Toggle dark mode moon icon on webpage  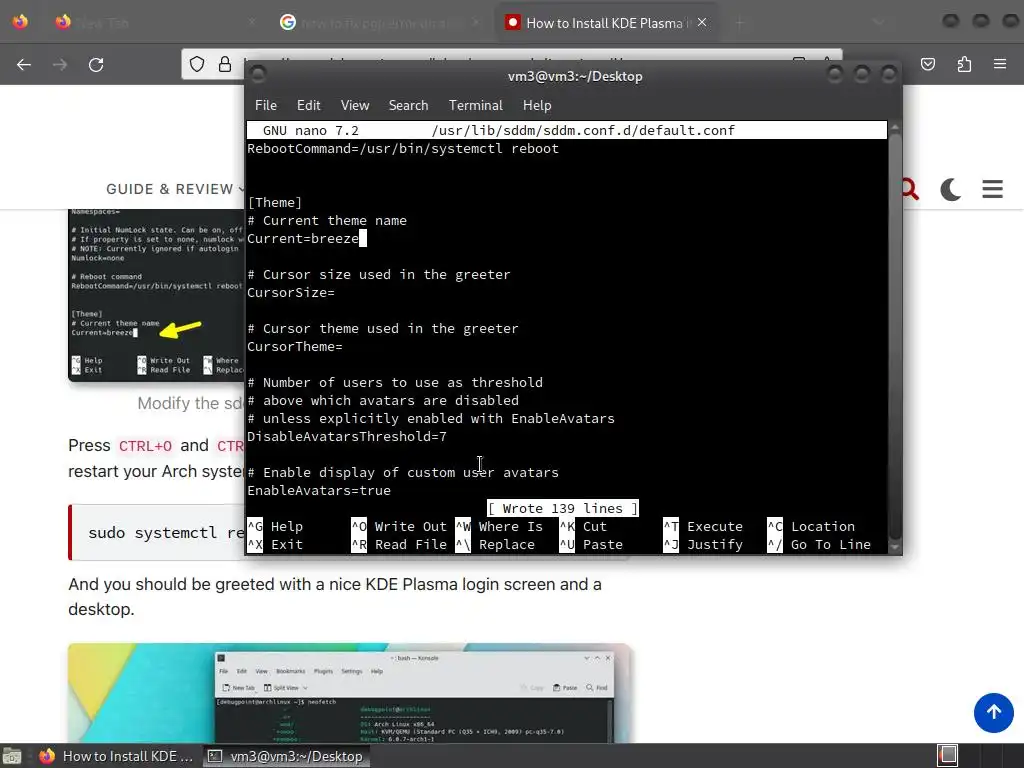(x=950, y=189)
